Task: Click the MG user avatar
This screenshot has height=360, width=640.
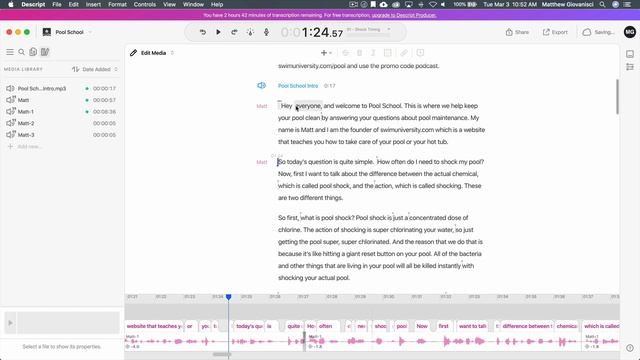Action: pyautogui.click(x=630, y=32)
